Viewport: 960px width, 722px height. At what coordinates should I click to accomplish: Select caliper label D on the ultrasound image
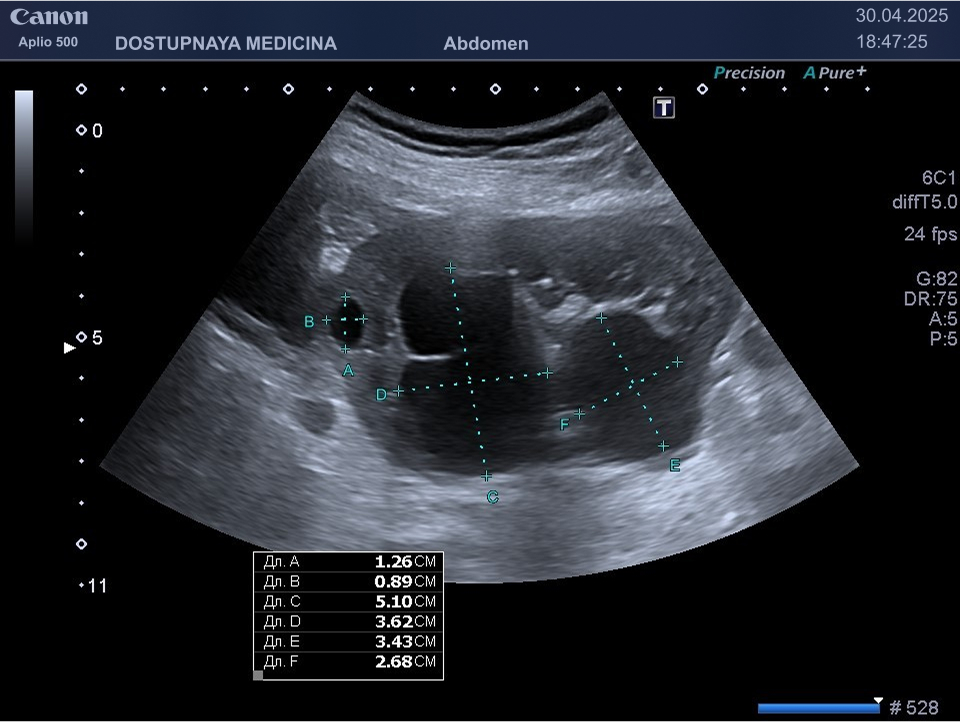[x=381, y=395]
